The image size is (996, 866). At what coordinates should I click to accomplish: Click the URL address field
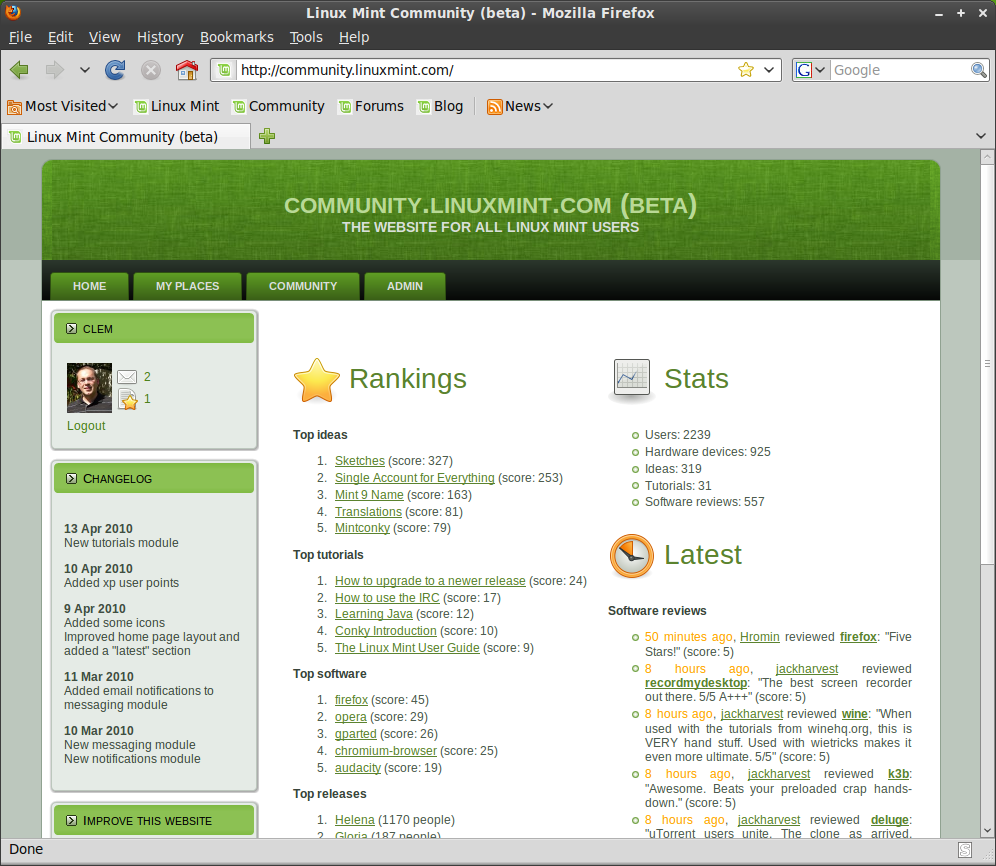[485, 70]
